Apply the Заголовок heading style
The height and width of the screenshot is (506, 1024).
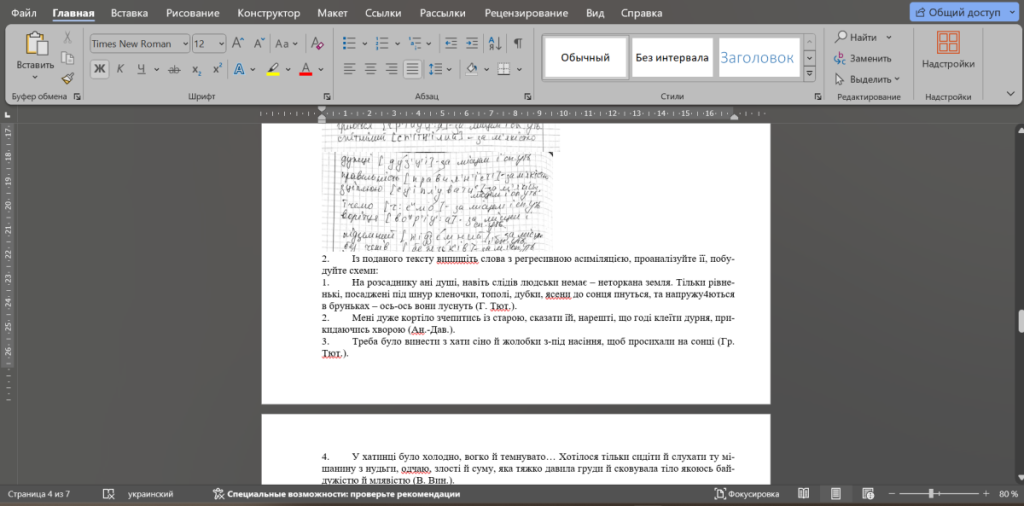pos(757,58)
